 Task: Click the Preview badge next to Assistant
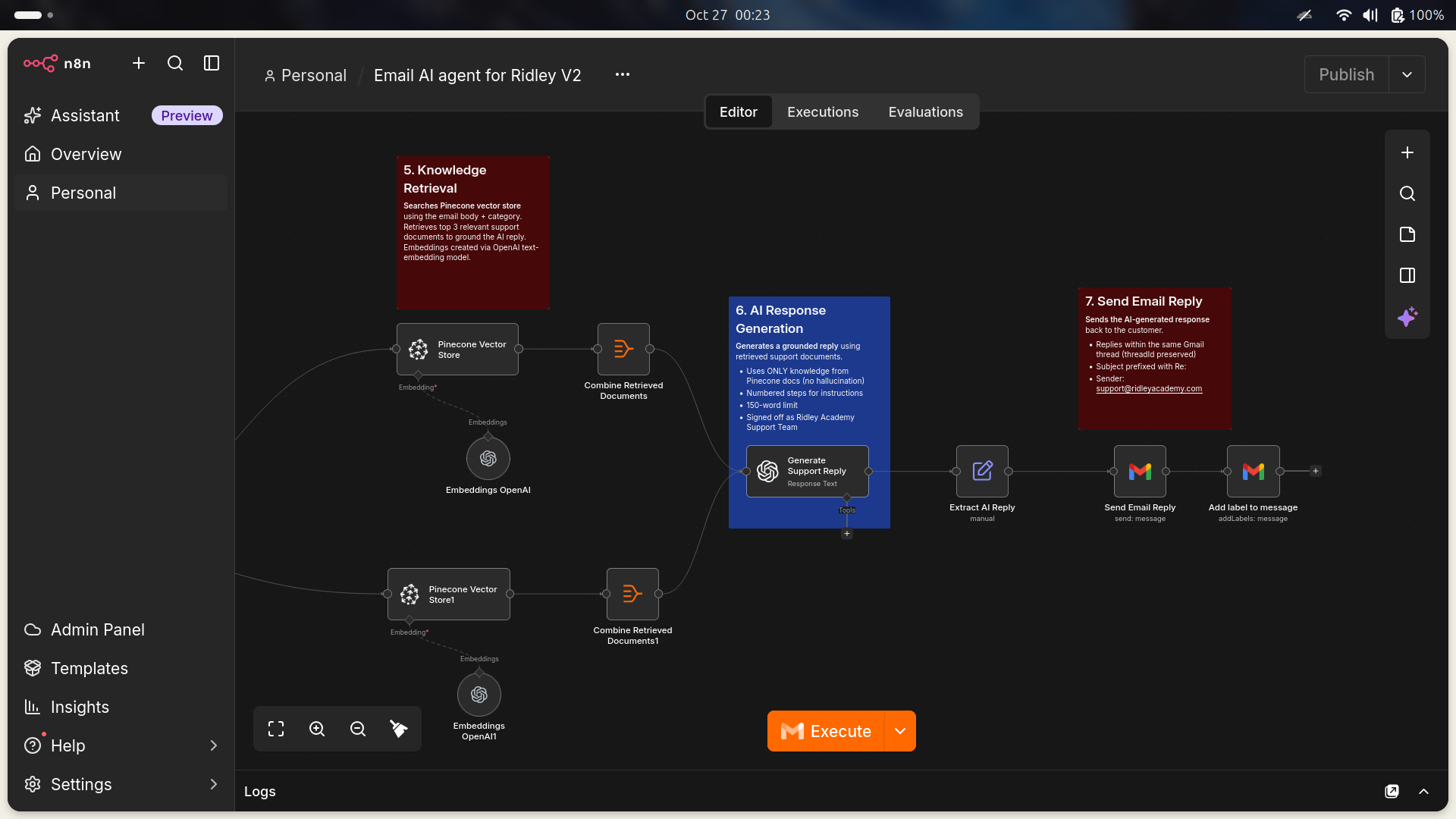[x=187, y=115]
